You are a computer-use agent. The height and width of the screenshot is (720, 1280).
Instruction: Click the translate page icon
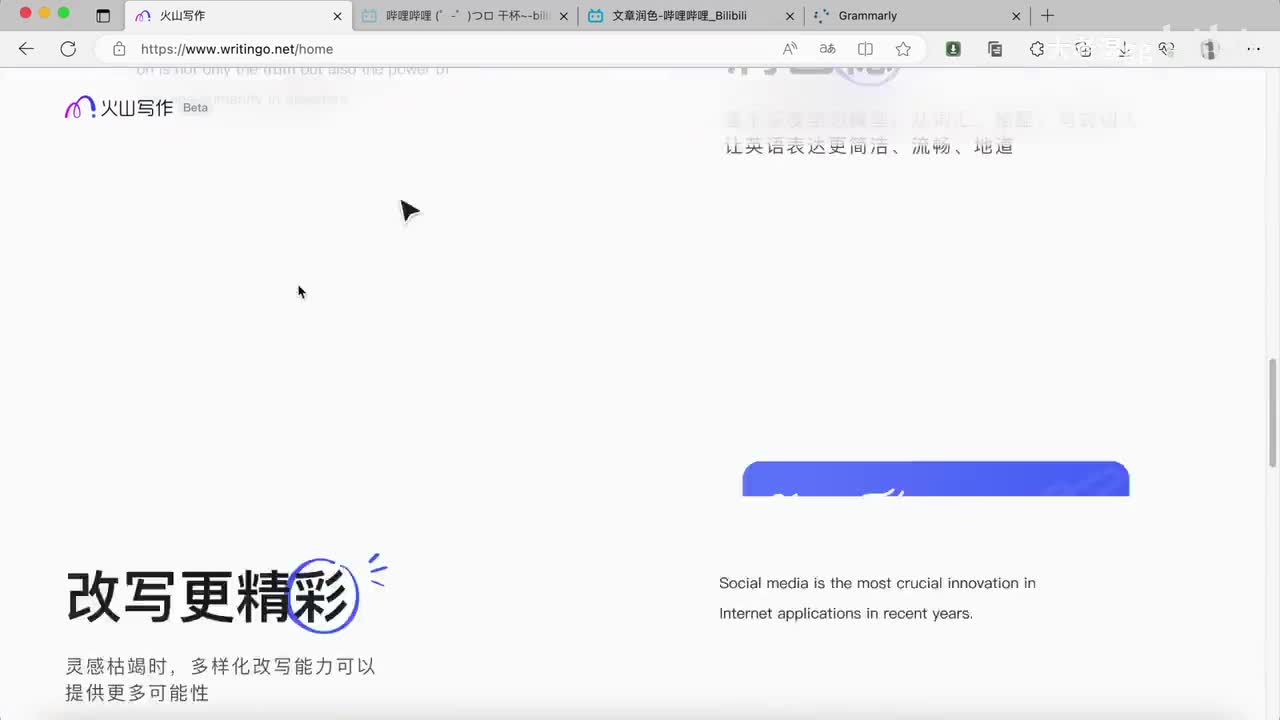pyautogui.click(x=827, y=49)
